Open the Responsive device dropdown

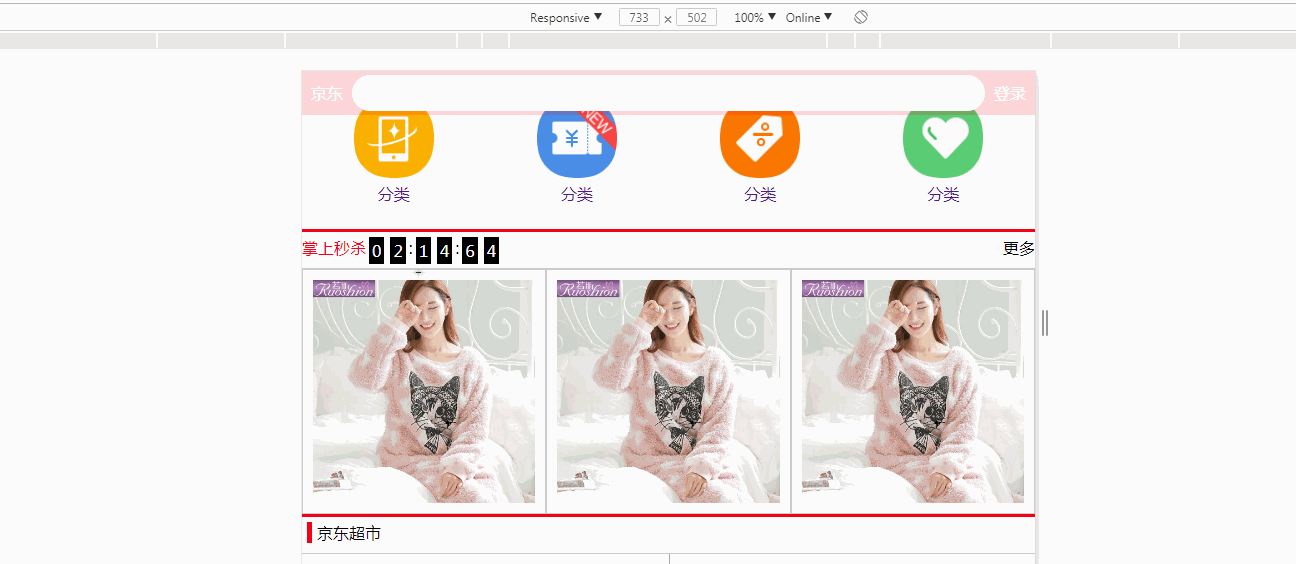566,18
